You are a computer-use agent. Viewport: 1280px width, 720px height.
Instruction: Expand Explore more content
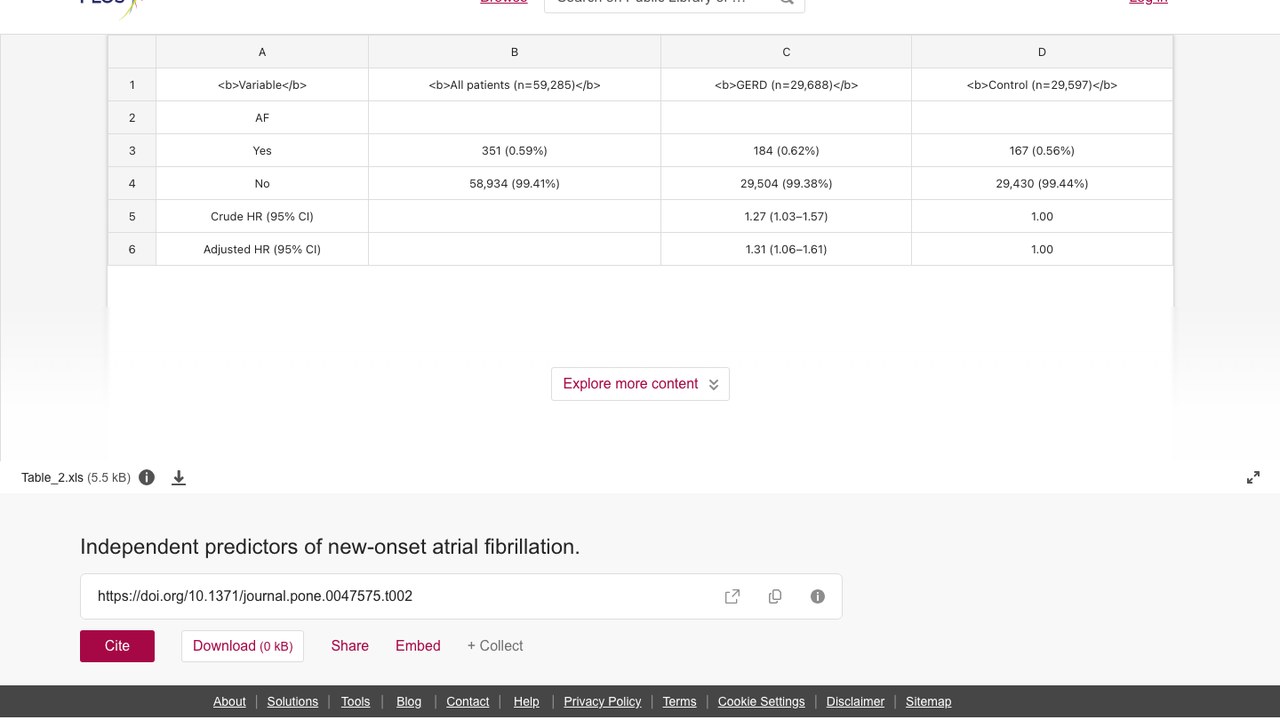pyautogui.click(x=640, y=384)
